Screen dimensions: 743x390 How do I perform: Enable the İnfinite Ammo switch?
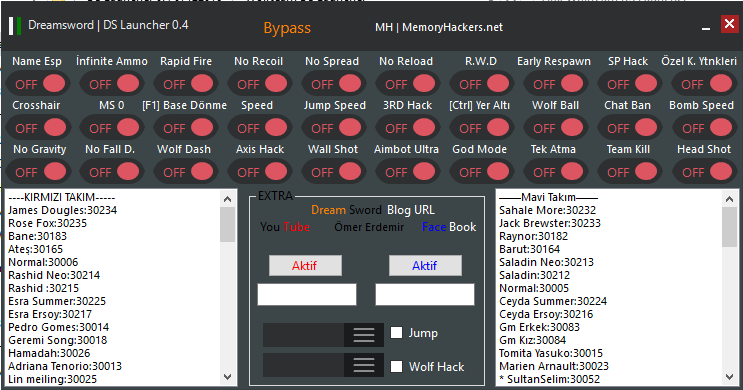click(112, 84)
